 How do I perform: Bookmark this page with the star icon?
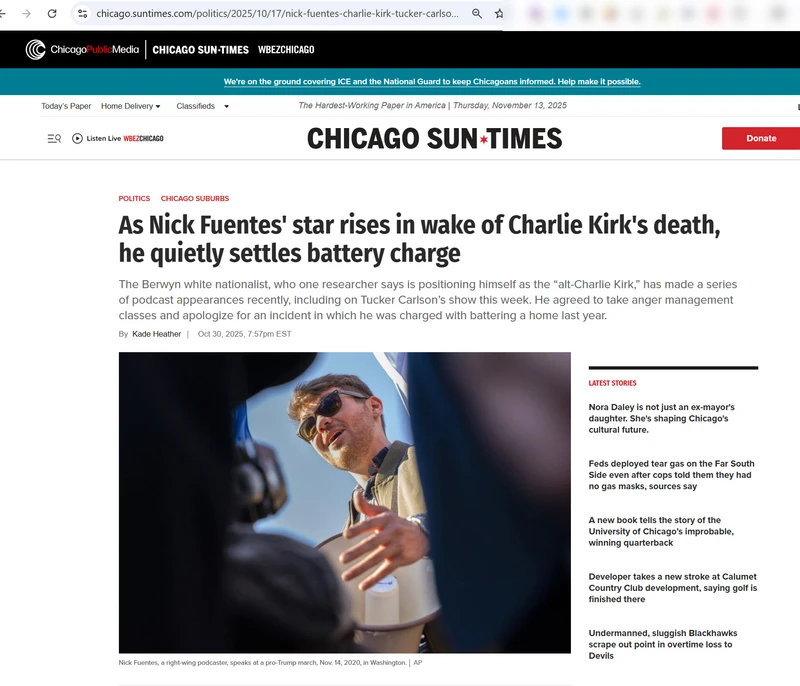499,14
